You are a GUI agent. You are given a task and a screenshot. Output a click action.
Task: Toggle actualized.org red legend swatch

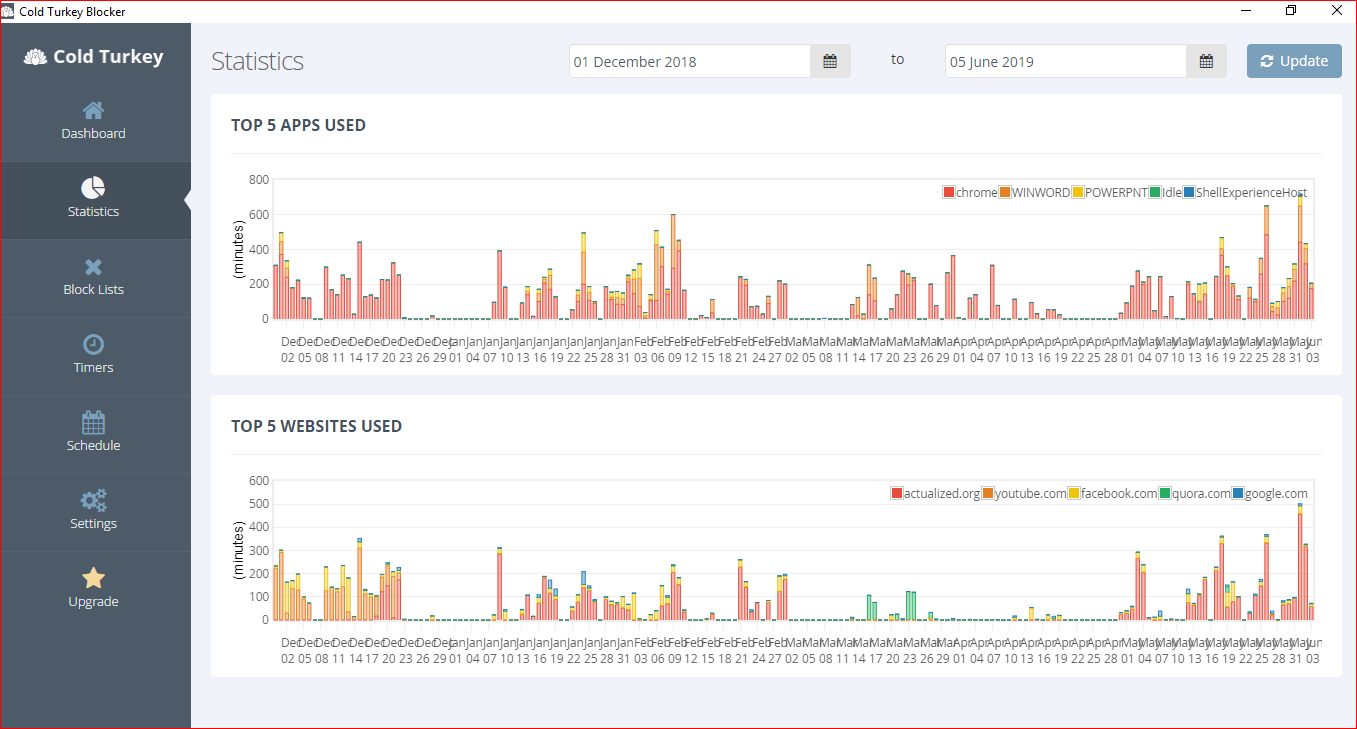[x=897, y=493]
